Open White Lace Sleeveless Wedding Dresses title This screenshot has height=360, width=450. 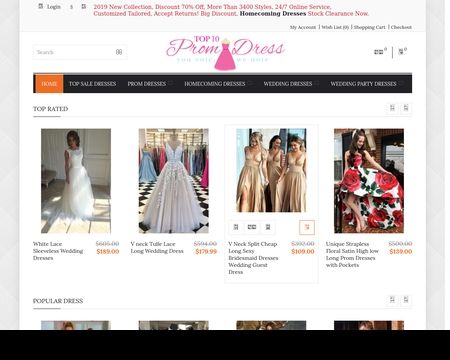(58, 251)
